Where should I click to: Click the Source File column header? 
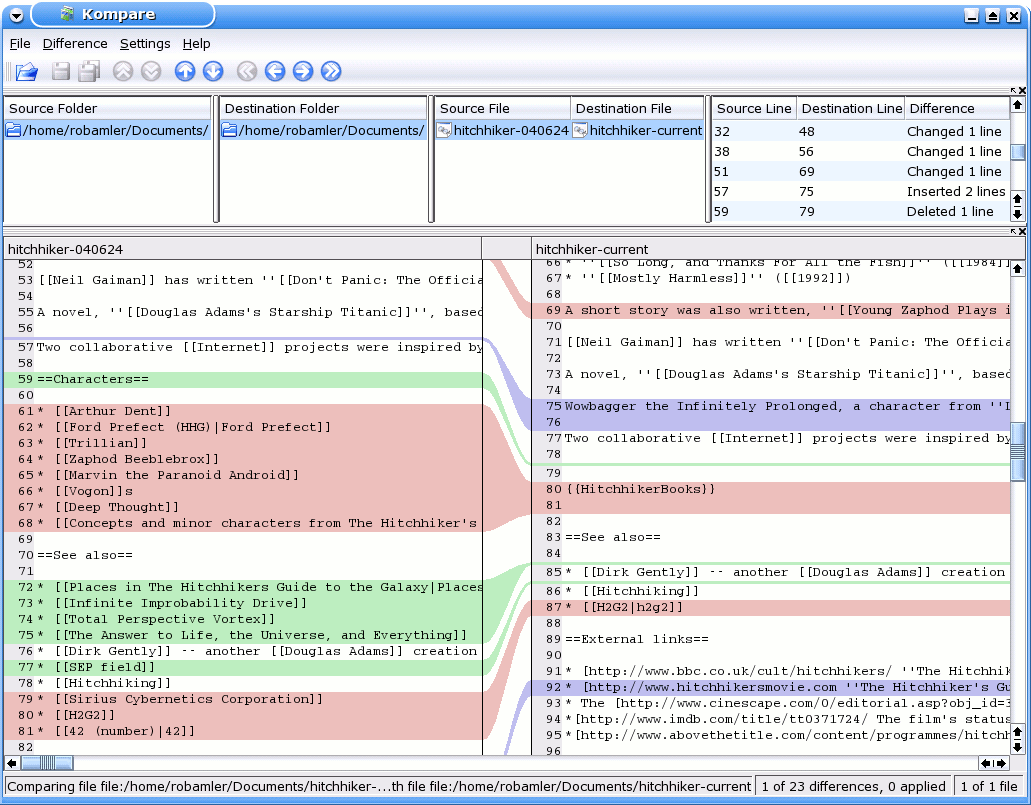tap(503, 109)
